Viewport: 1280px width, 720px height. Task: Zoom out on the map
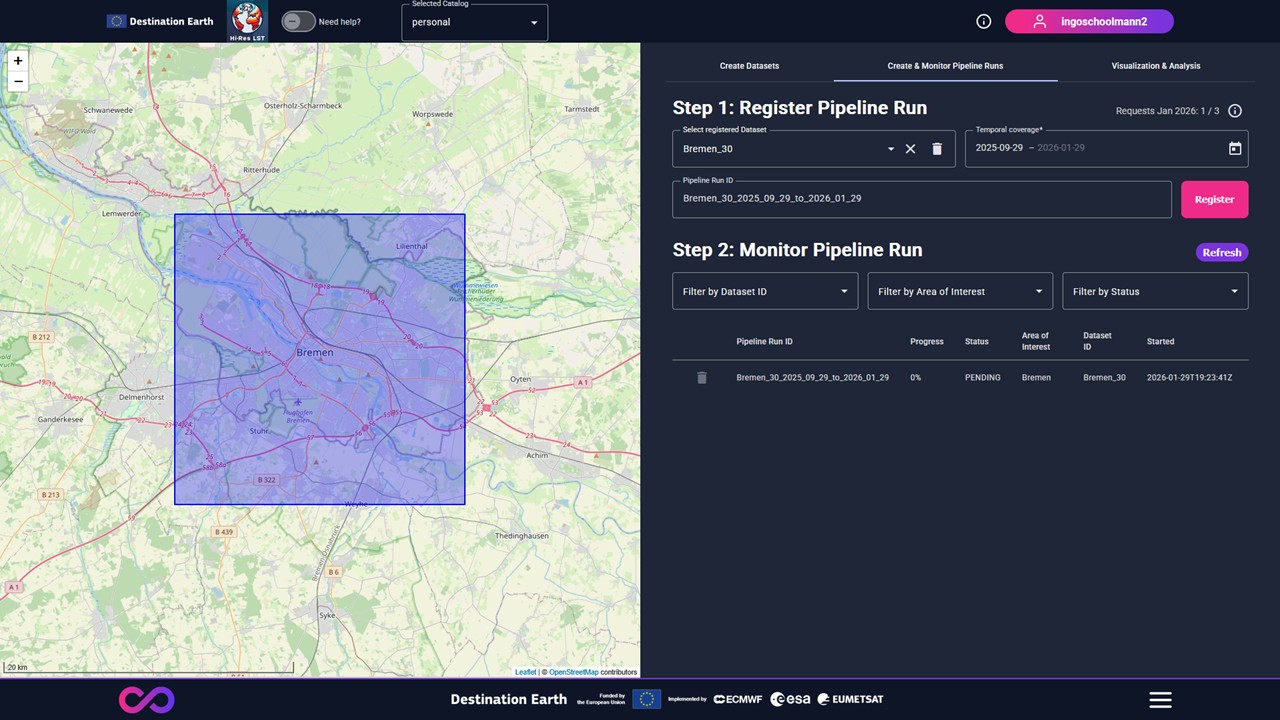tap(18, 82)
